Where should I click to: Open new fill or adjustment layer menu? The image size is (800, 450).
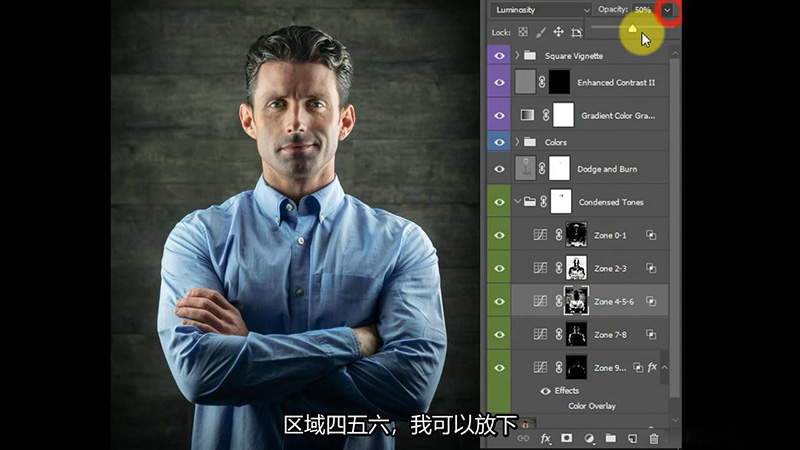[589, 438]
